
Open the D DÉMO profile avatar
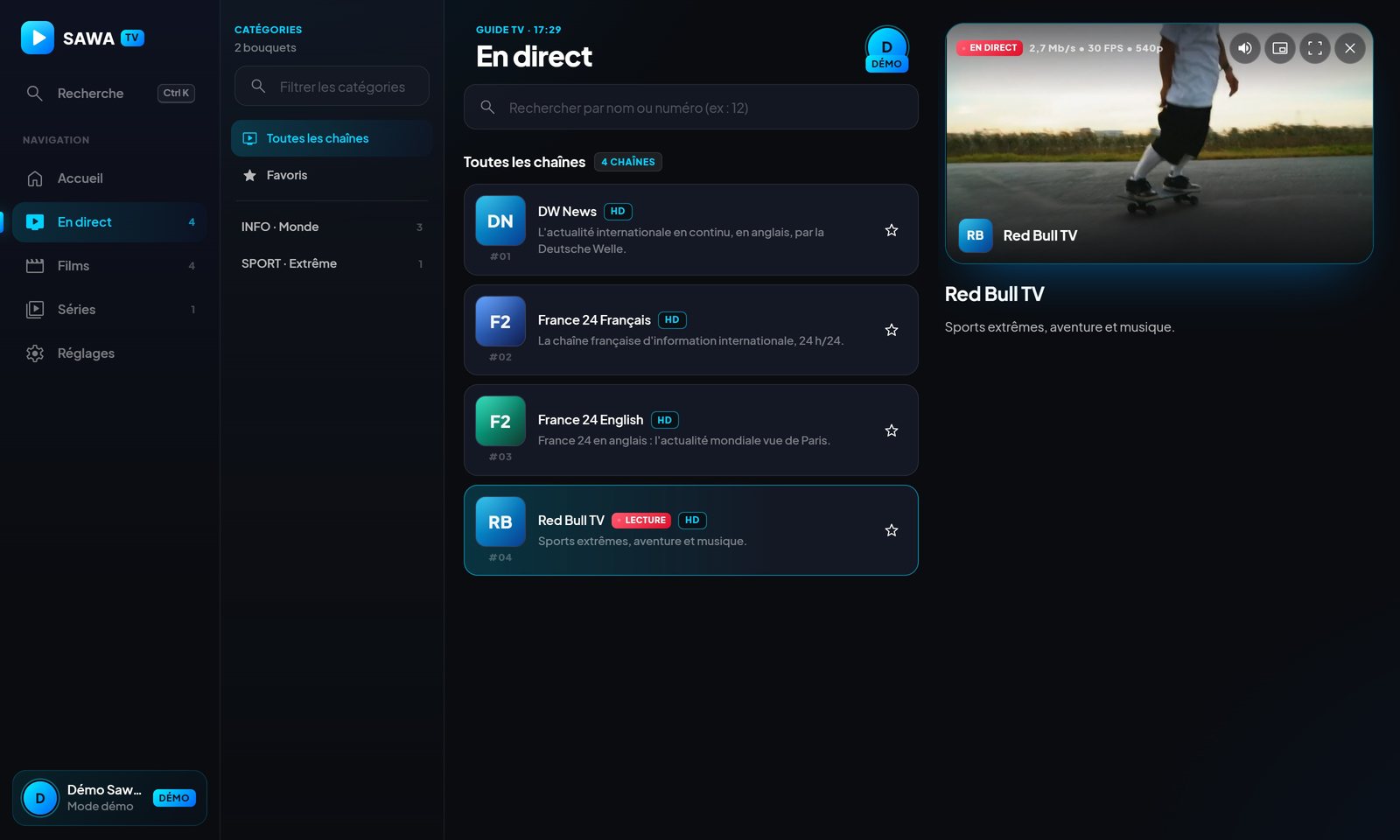pyautogui.click(x=886, y=49)
